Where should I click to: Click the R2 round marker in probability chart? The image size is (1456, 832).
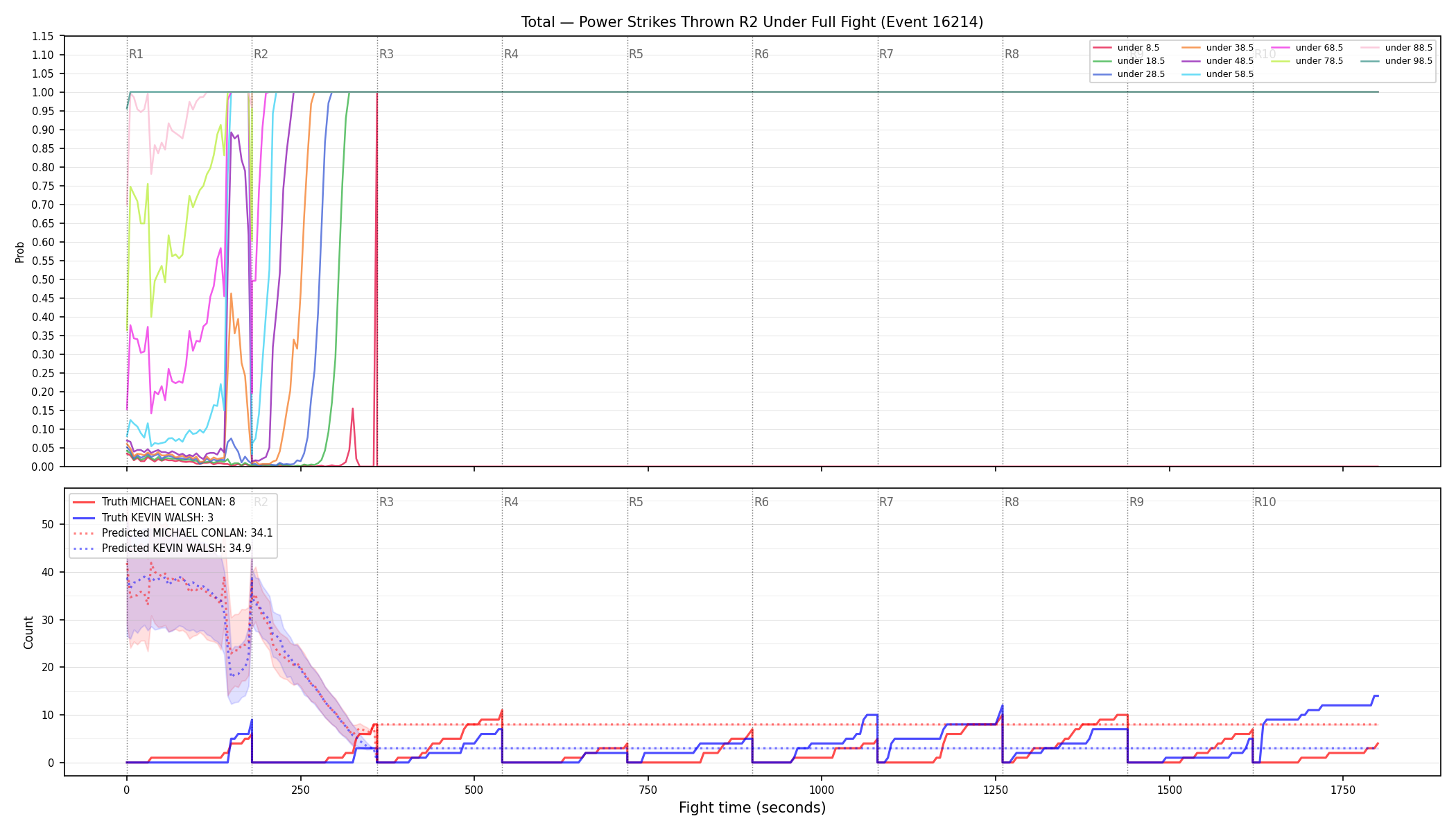(261, 54)
